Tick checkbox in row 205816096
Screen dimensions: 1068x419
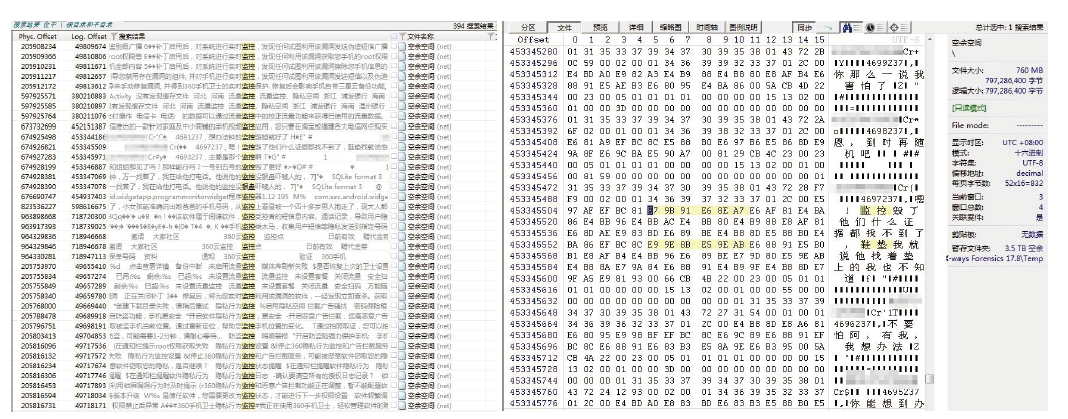[x=394, y=346]
